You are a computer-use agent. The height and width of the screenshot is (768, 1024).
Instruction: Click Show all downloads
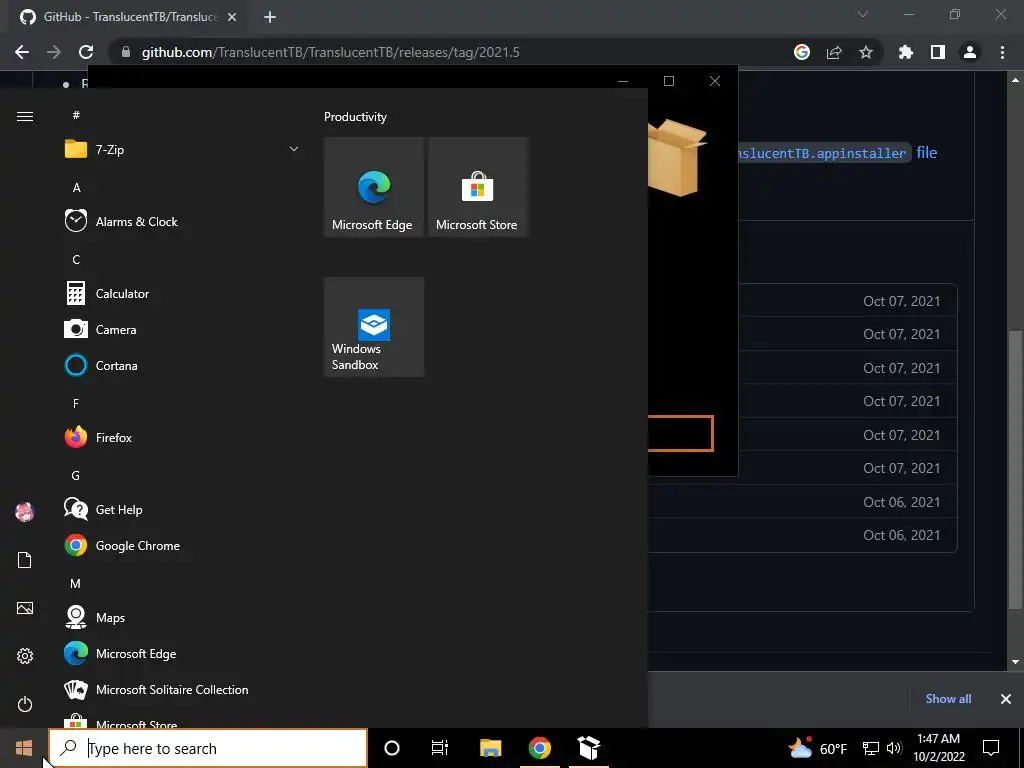[948, 699]
